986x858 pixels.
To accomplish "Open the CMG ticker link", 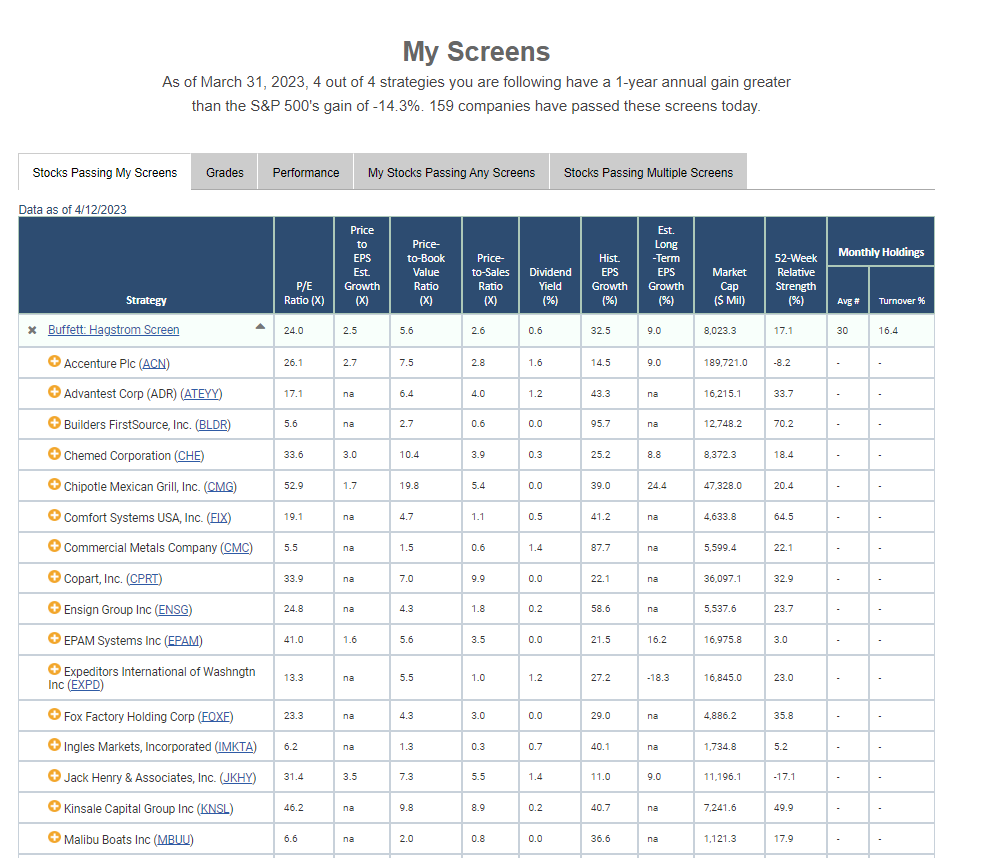I will [221, 487].
